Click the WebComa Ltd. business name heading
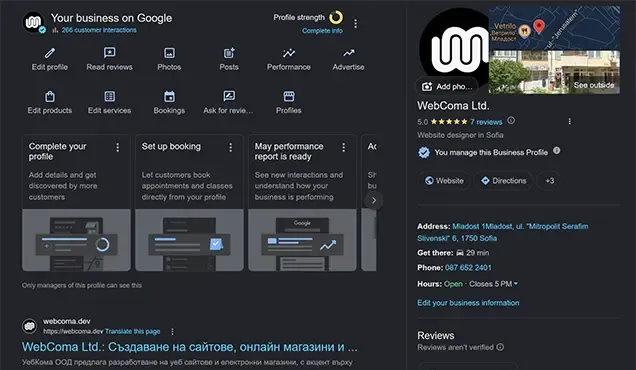636x370 pixels. point(453,106)
